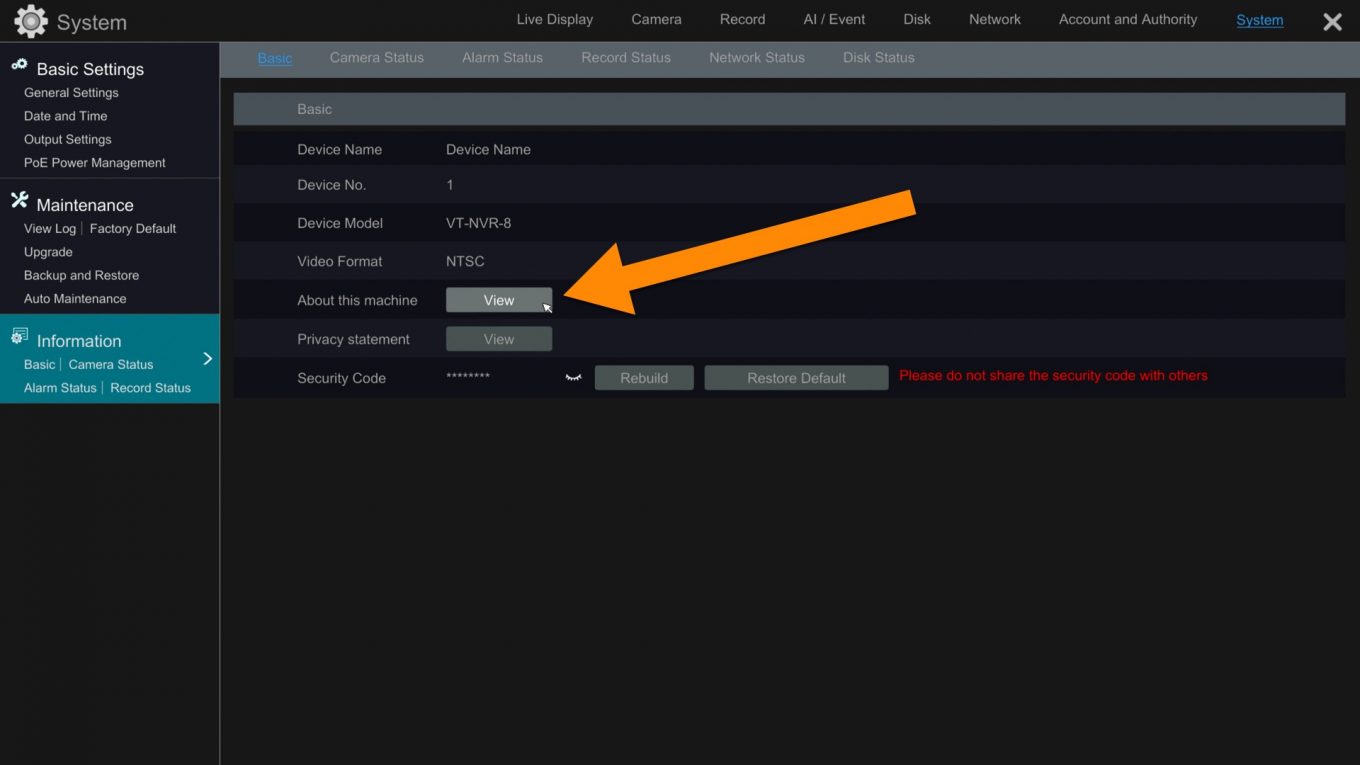Switch to the Disk Status tab
This screenshot has width=1360, height=765.
[878, 57]
